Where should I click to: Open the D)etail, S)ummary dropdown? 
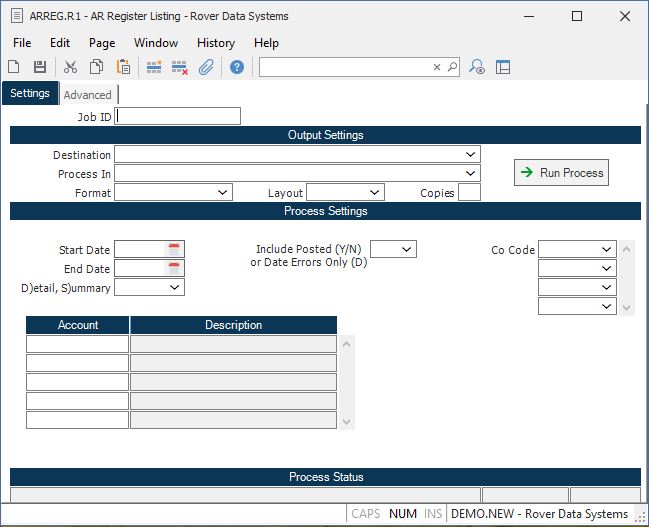[174, 287]
